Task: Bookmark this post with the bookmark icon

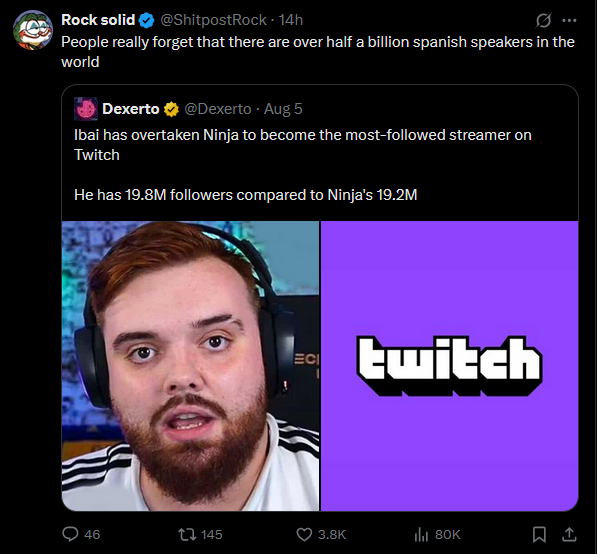Action: 539,534
